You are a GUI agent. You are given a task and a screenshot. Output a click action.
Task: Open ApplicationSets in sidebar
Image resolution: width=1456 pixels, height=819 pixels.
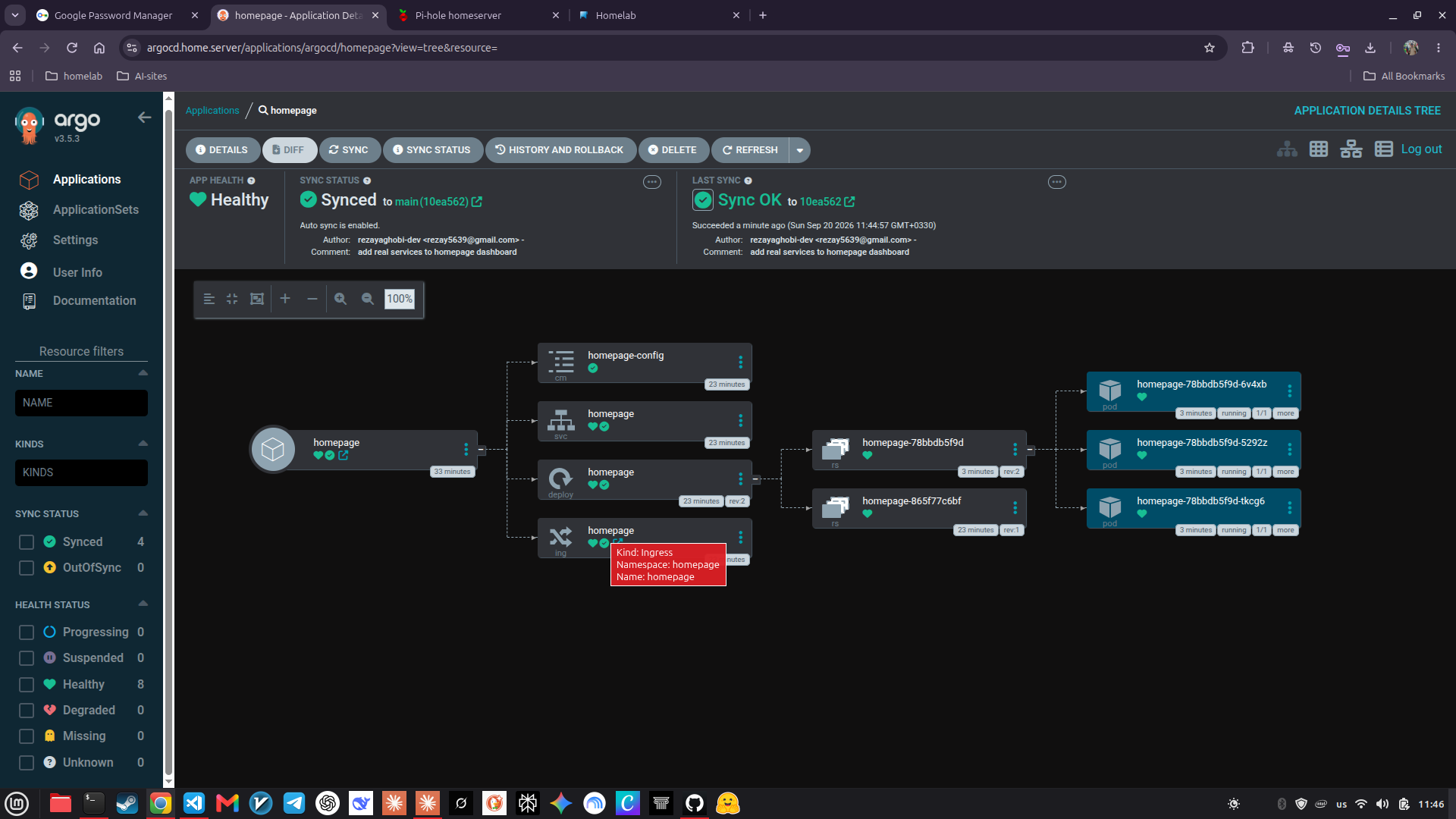[96, 210]
